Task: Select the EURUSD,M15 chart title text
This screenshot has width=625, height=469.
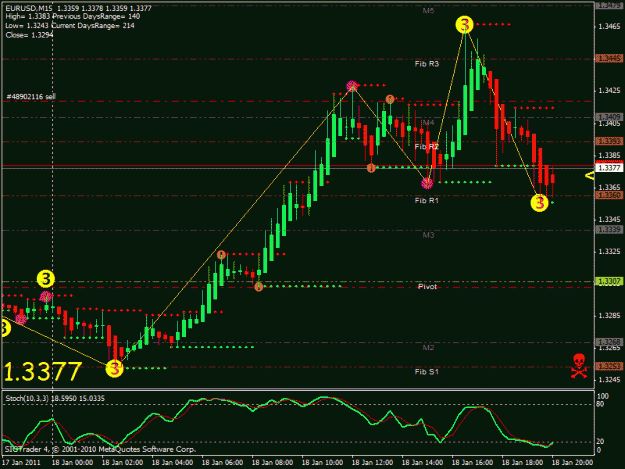Action: (x=29, y=8)
